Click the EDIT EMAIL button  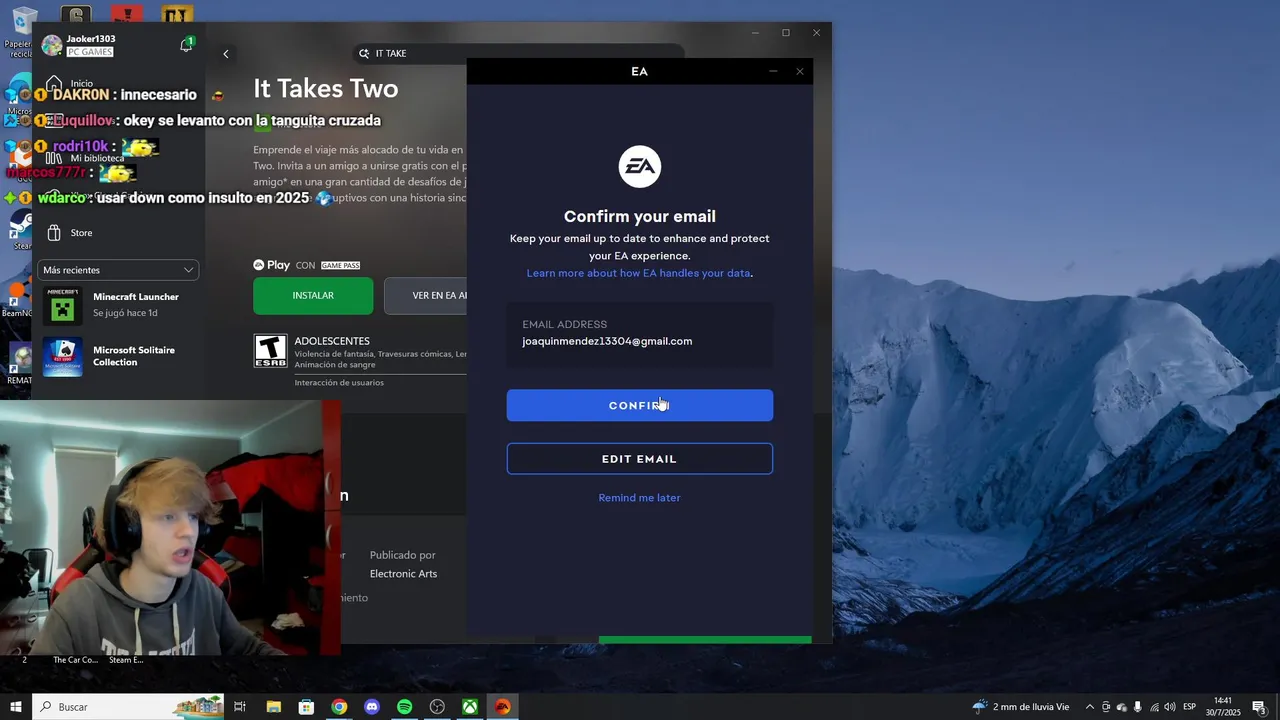click(639, 459)
